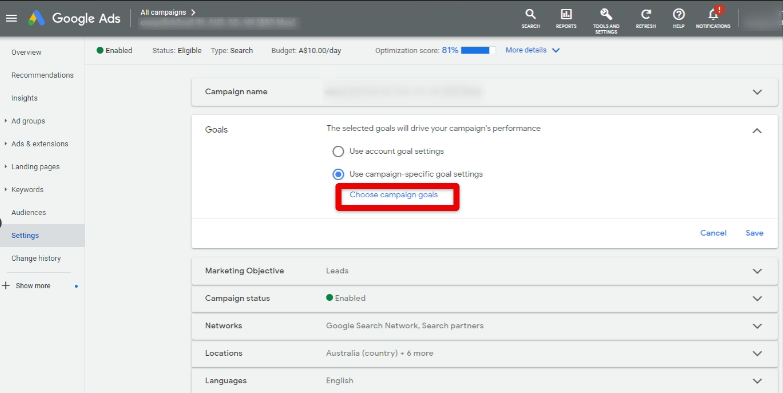The height and width of the screenshot is (393, 783).
Task: Expand More details of optimization score
Action: (532, 50)
